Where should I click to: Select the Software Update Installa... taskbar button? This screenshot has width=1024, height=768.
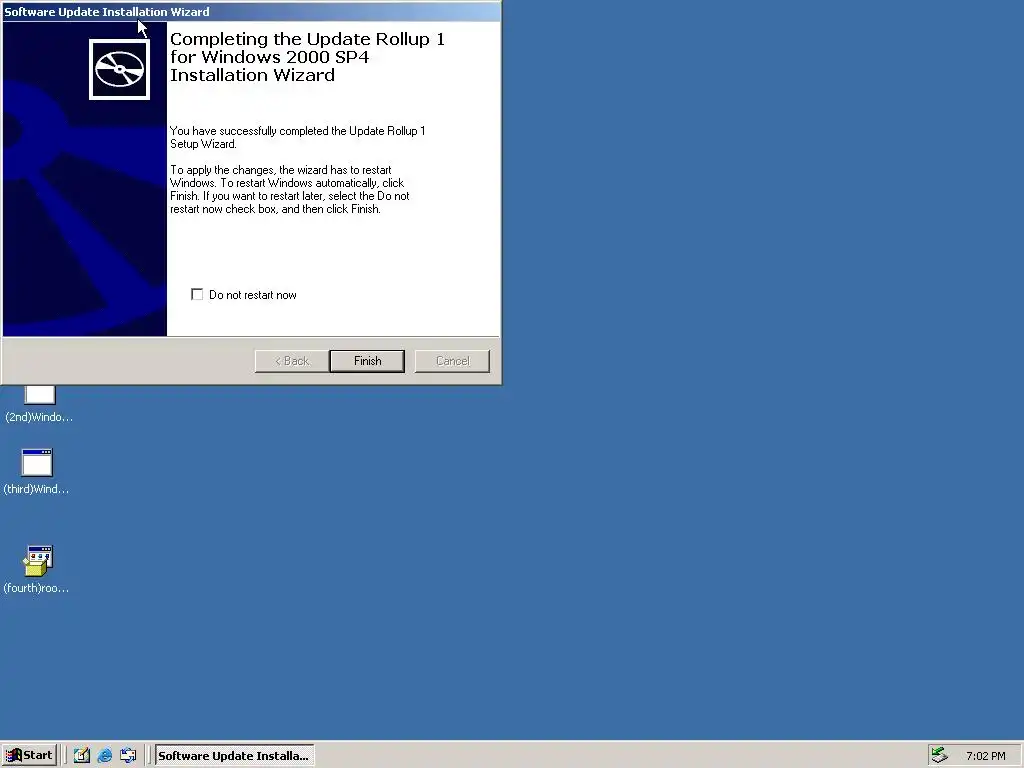point(234,756)
